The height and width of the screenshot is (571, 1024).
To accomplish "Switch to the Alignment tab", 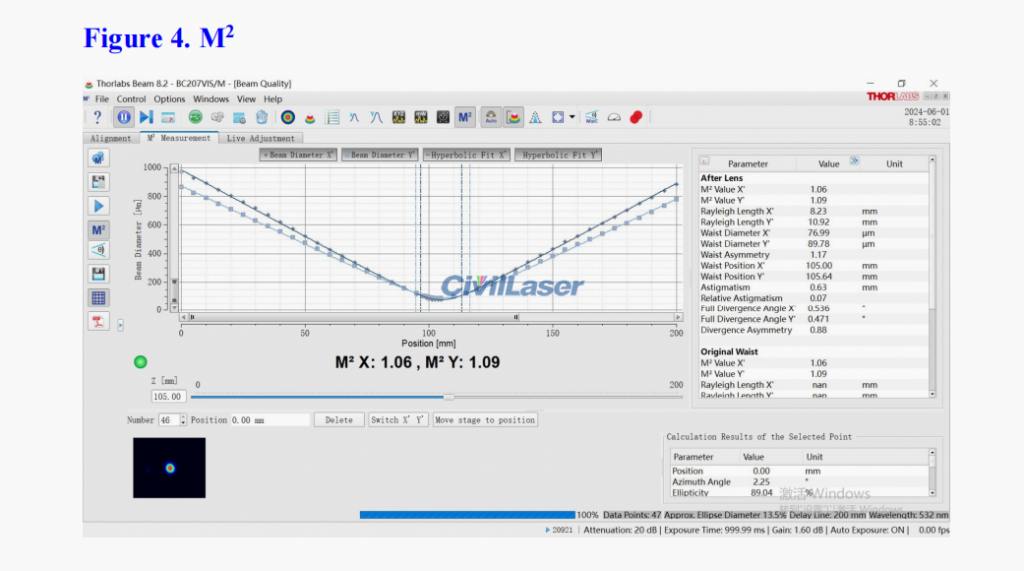I will 110,139.
